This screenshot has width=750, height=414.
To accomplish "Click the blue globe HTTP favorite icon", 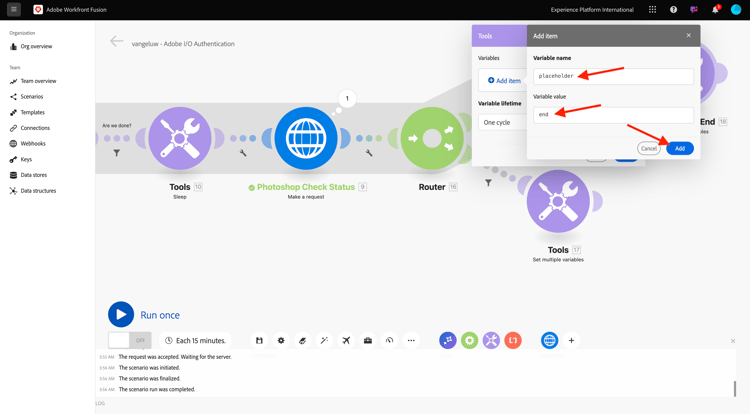I will [x=550, y=340].
